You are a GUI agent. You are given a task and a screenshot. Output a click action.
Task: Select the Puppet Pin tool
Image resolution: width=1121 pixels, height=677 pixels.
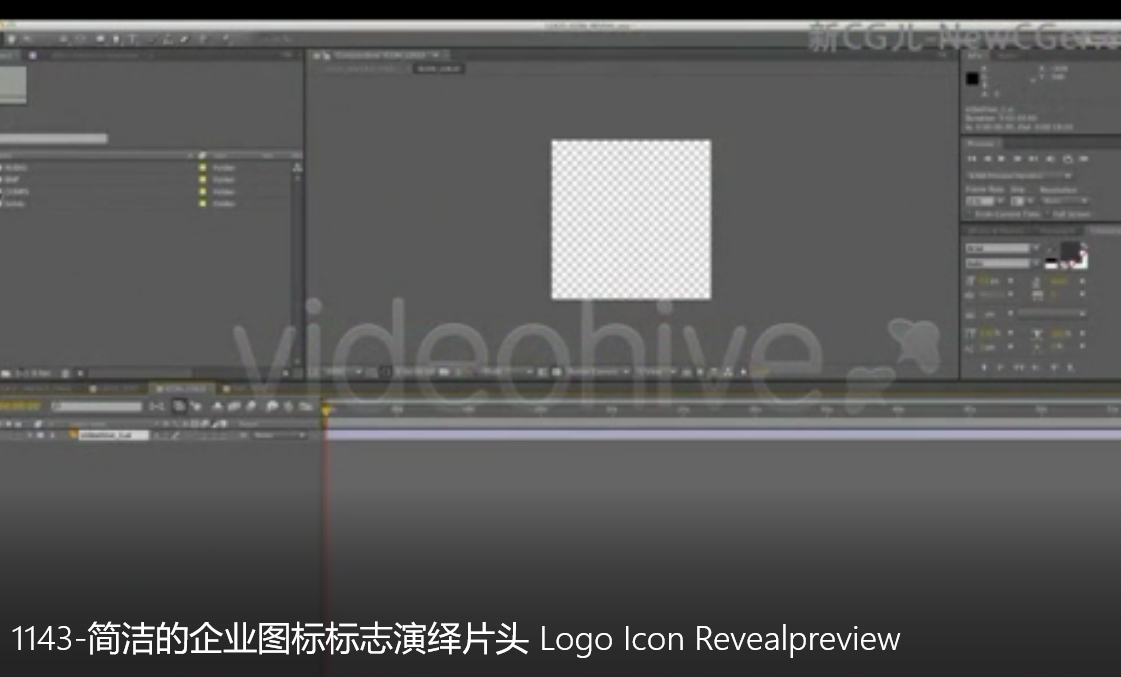[227, 39]
